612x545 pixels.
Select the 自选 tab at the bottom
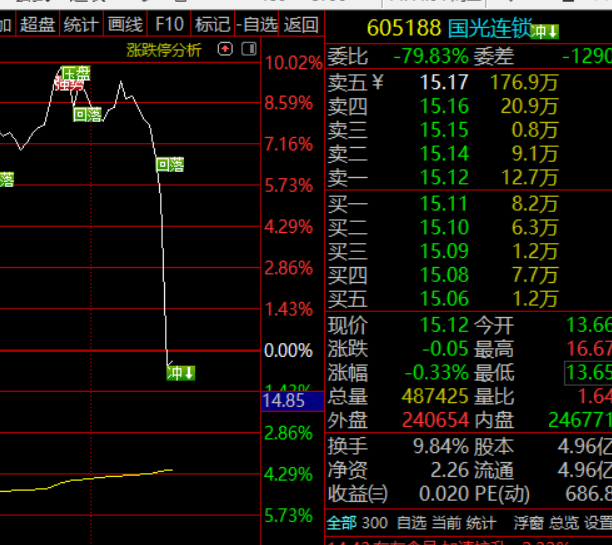(x=412, y=523)
